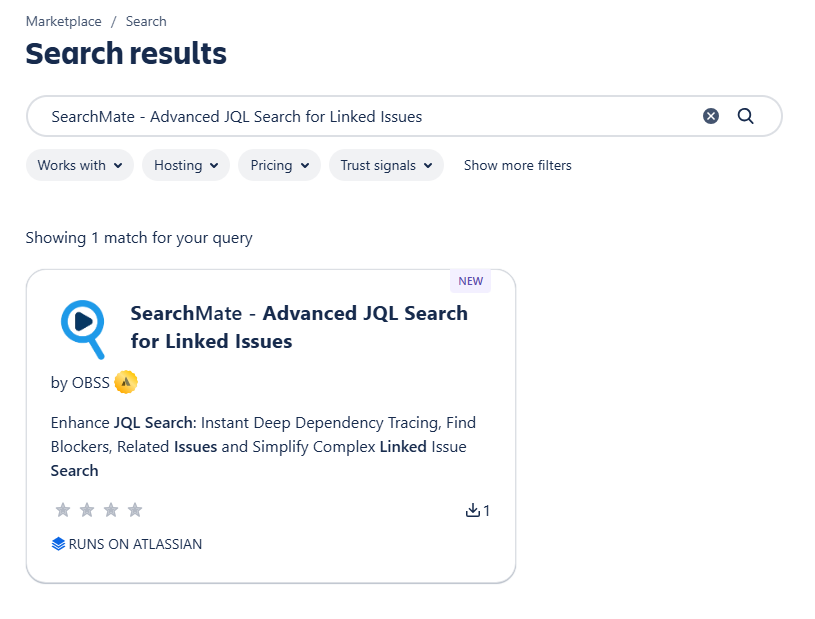
Task: Open the Pricing filter dropdown
Action: pos(279,165)
